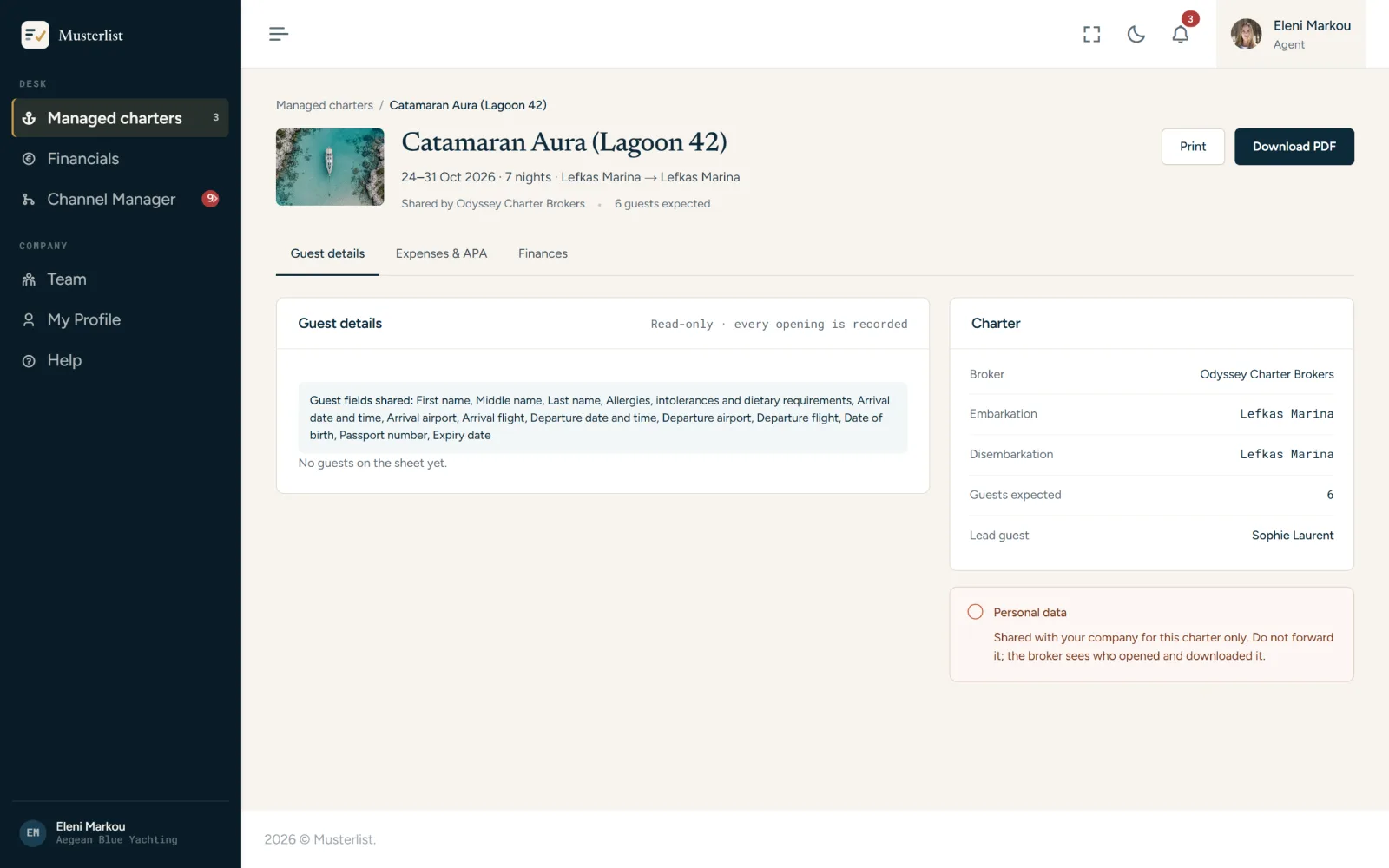Go to the Financials section
Image resolution: width=1389 pixels, height=868 pixels.
[x=121, y=158]
